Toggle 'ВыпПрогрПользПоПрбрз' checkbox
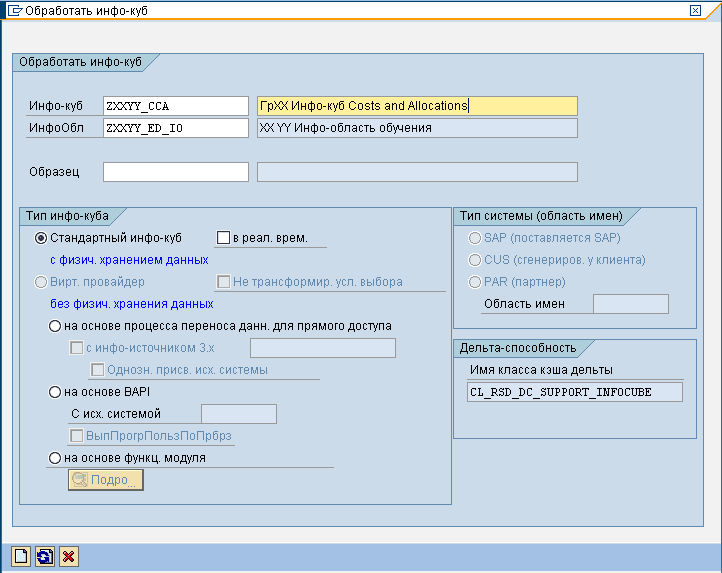 [x=76, y=435]
